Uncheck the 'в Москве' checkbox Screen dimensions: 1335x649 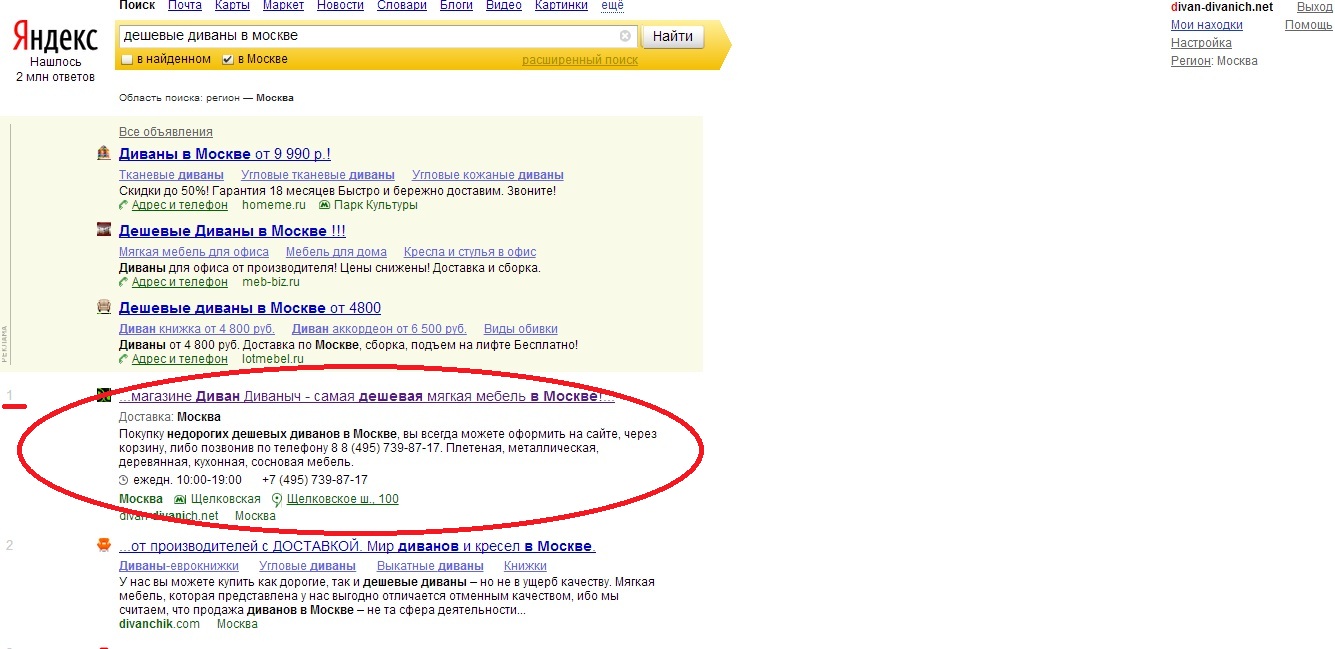coord(227,60)
